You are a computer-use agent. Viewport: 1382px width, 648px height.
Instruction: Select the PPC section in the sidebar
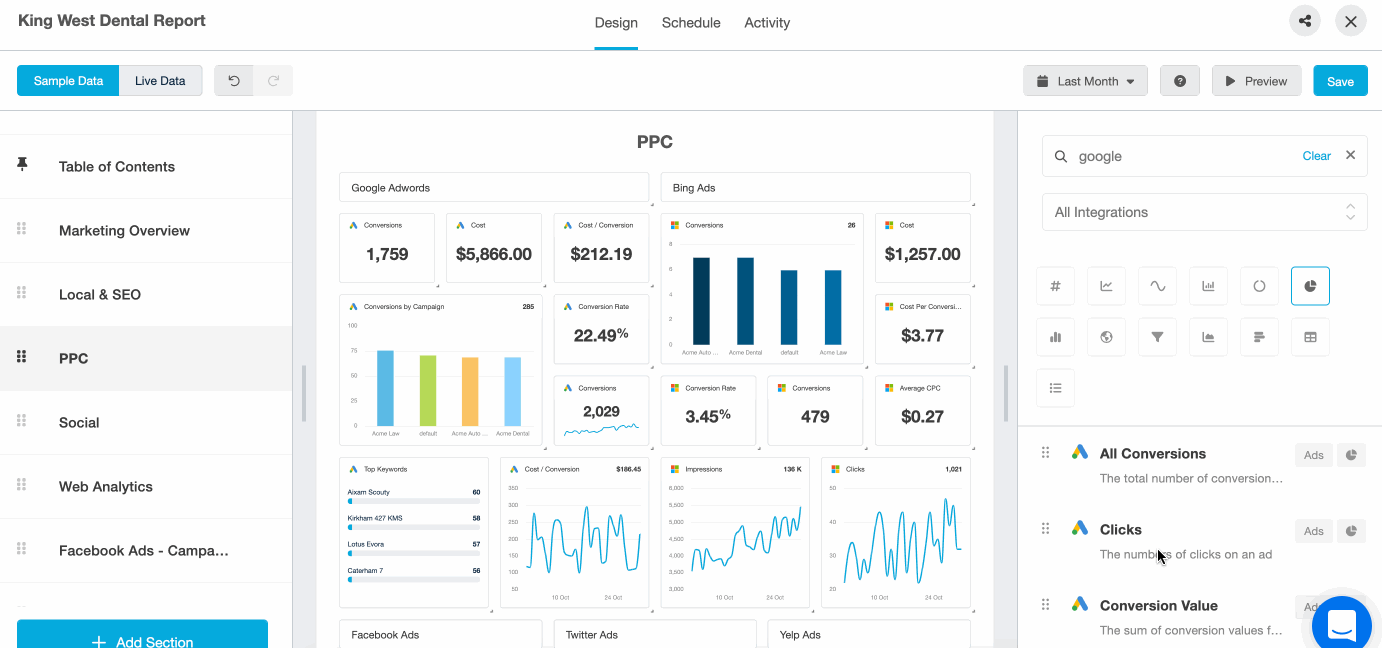pyautogui.click(x=146, y=359)
